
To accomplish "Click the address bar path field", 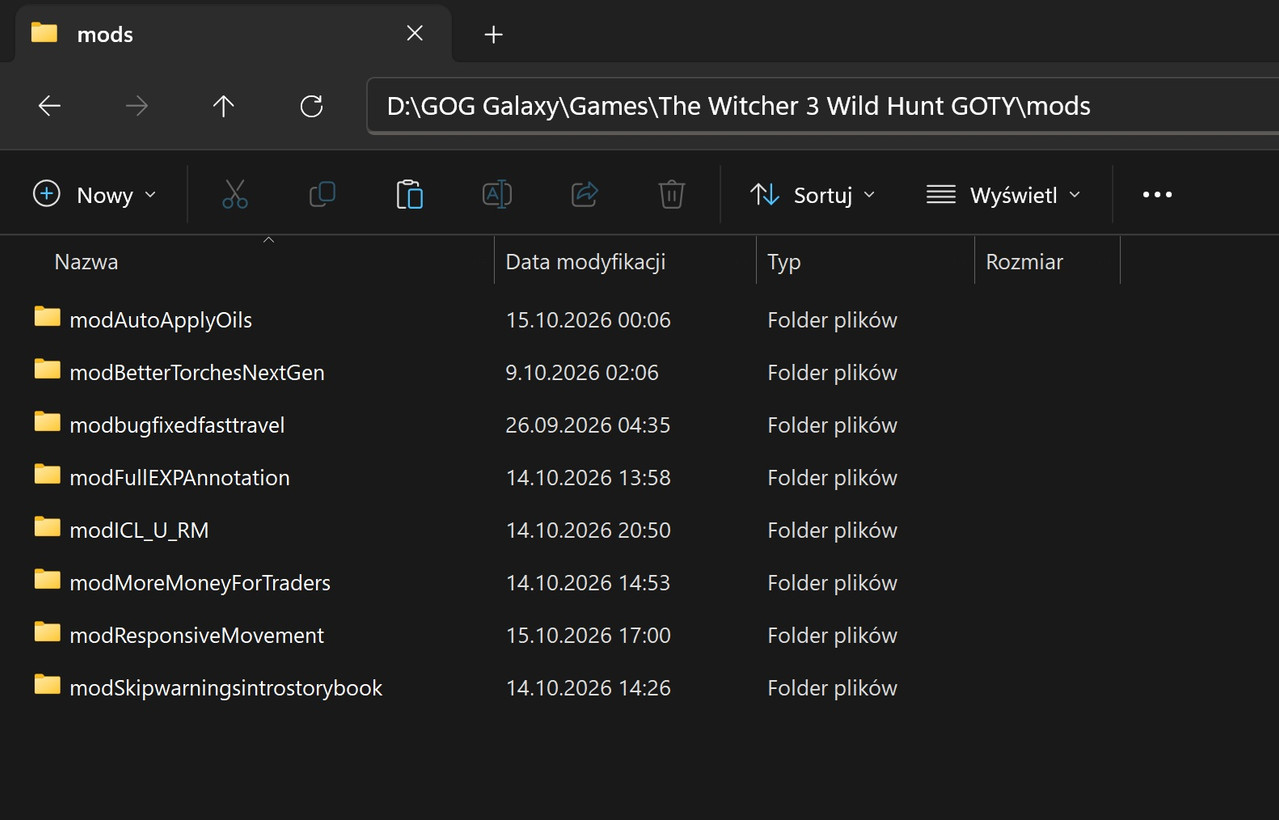I will tap(822, 106).
